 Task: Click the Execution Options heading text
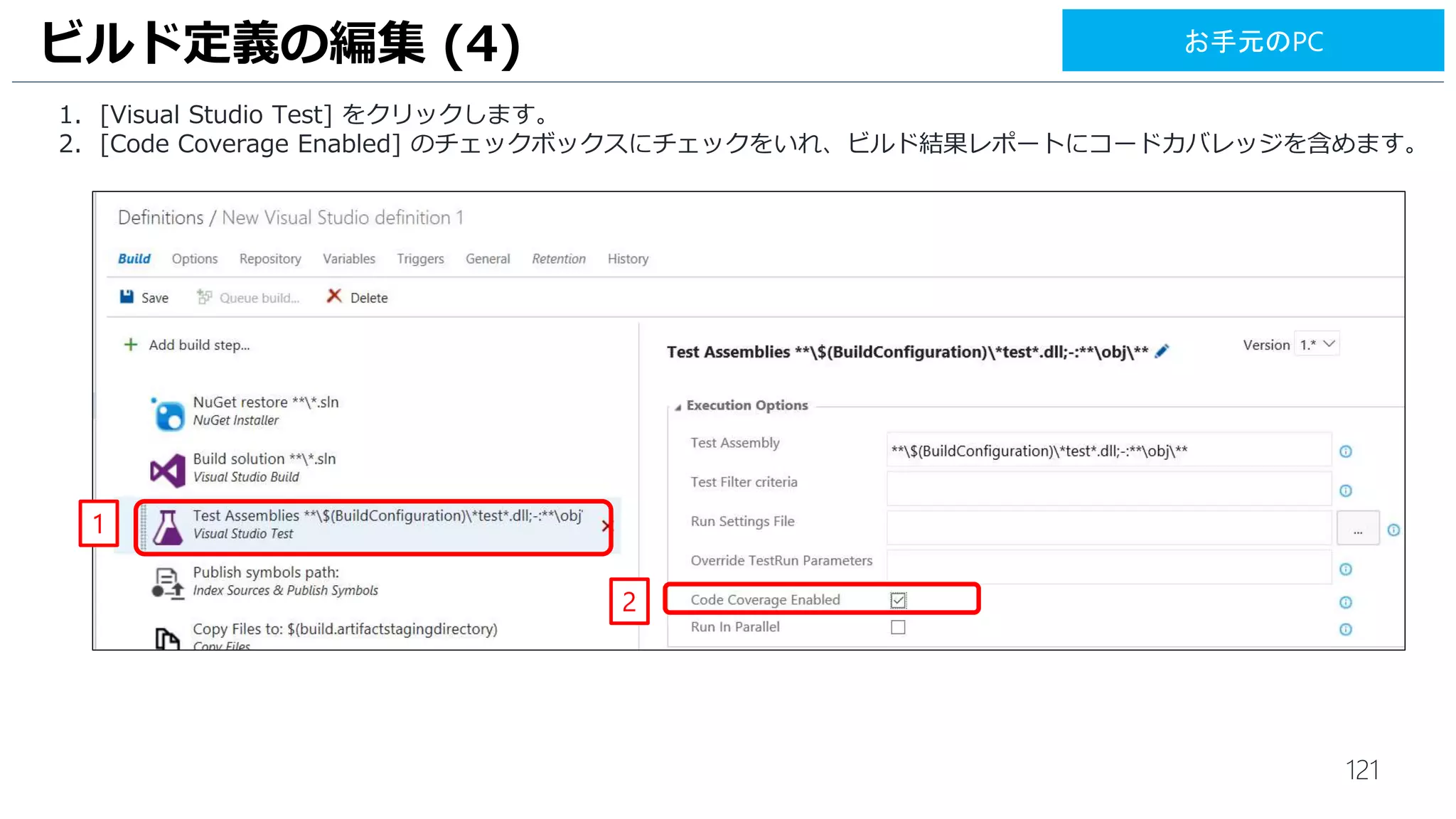747,405
